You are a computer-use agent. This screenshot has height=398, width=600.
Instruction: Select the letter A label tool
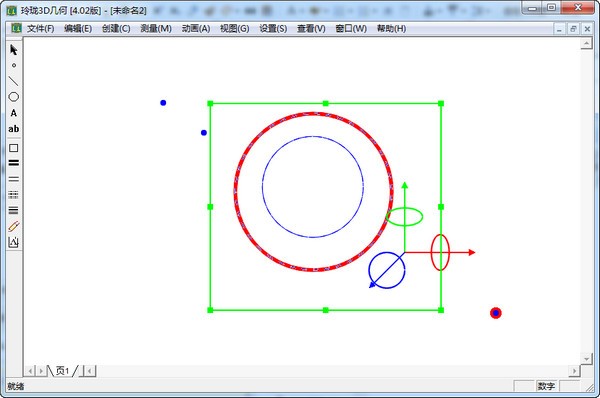[14, 113]
